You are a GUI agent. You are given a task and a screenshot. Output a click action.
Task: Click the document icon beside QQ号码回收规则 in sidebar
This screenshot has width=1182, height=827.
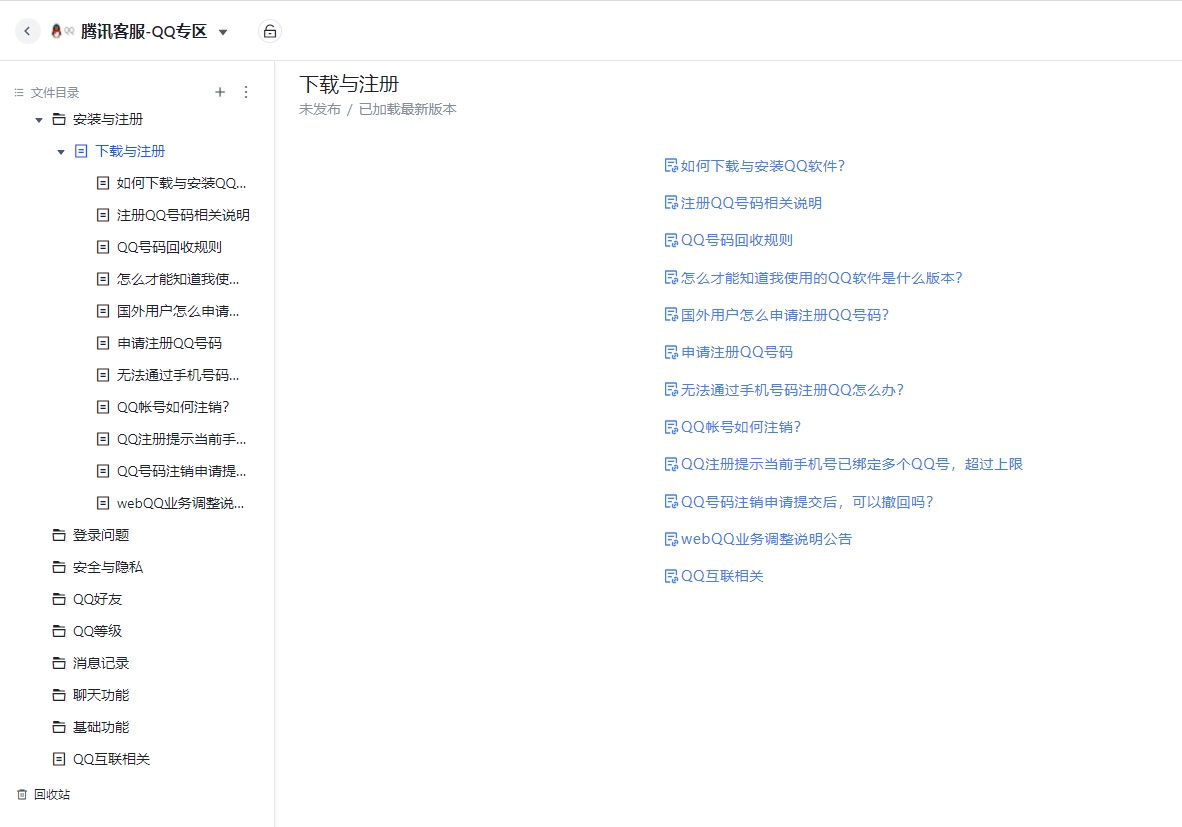click(x=102, y=246)
